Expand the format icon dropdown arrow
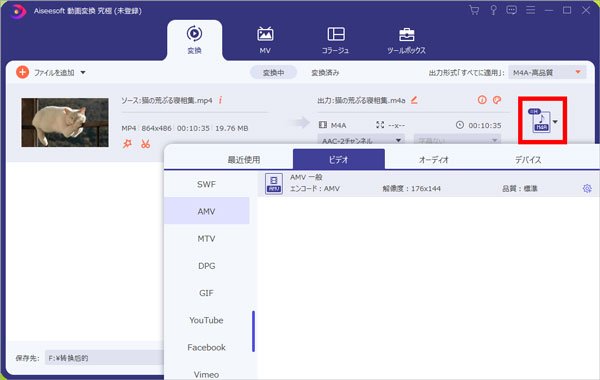The height and width of the screenshot is (380, 600). coord(555,122)
